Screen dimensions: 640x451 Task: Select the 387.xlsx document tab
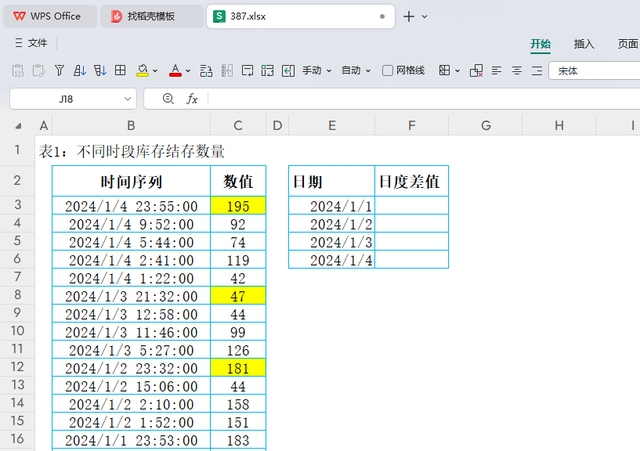pos(300,16)
